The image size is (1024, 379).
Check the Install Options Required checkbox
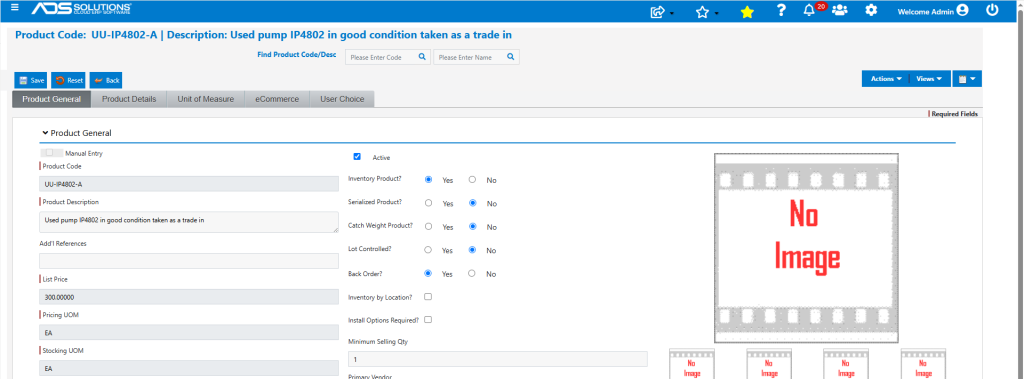tap(428, 320)
